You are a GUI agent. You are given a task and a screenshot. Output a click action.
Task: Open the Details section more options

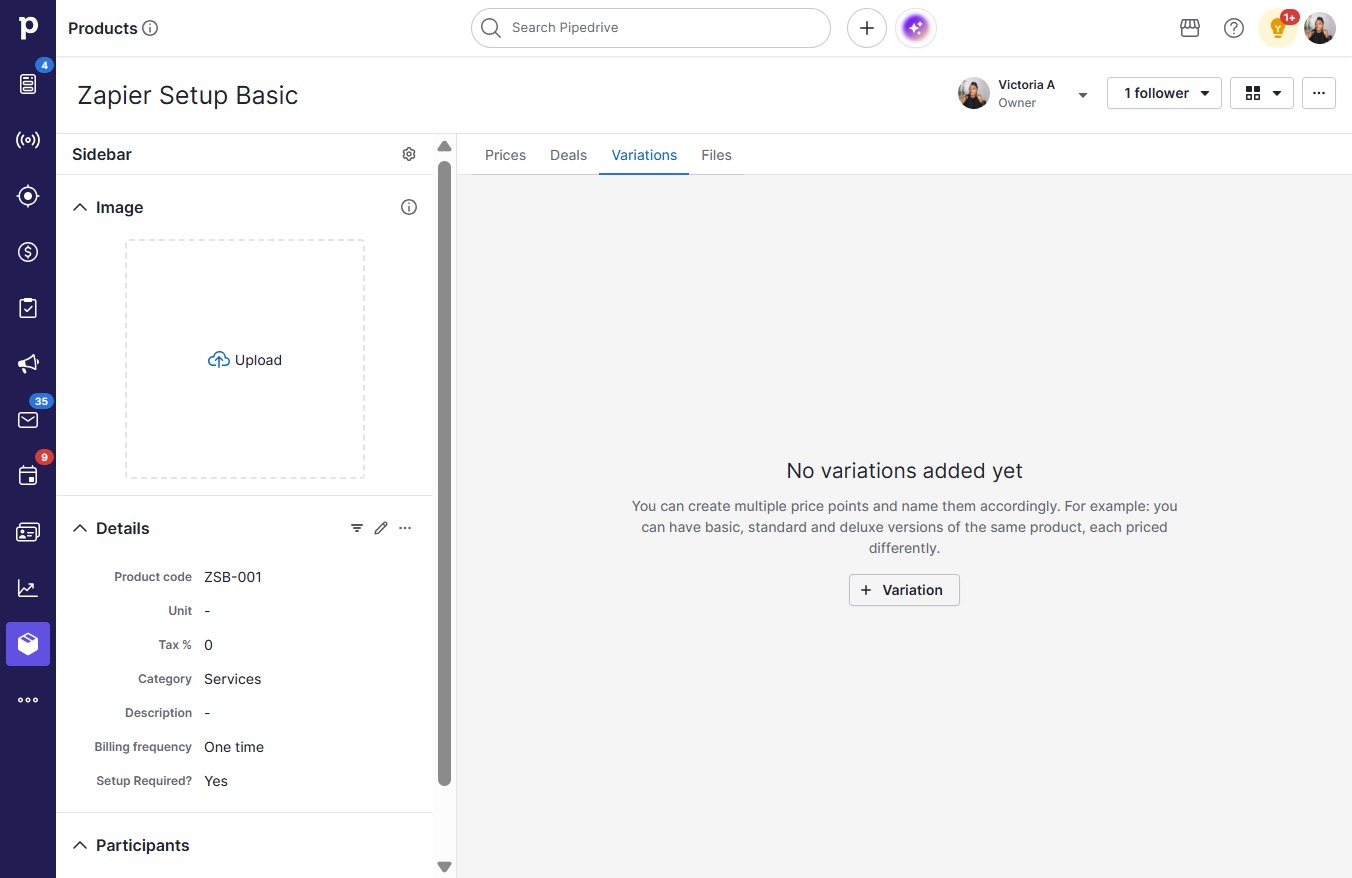[x=405, y=528]
